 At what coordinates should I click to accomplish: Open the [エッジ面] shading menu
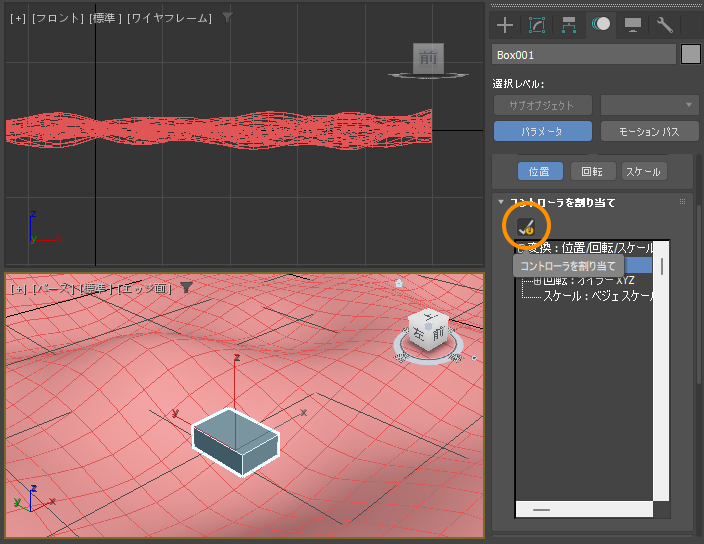point(145,289)
